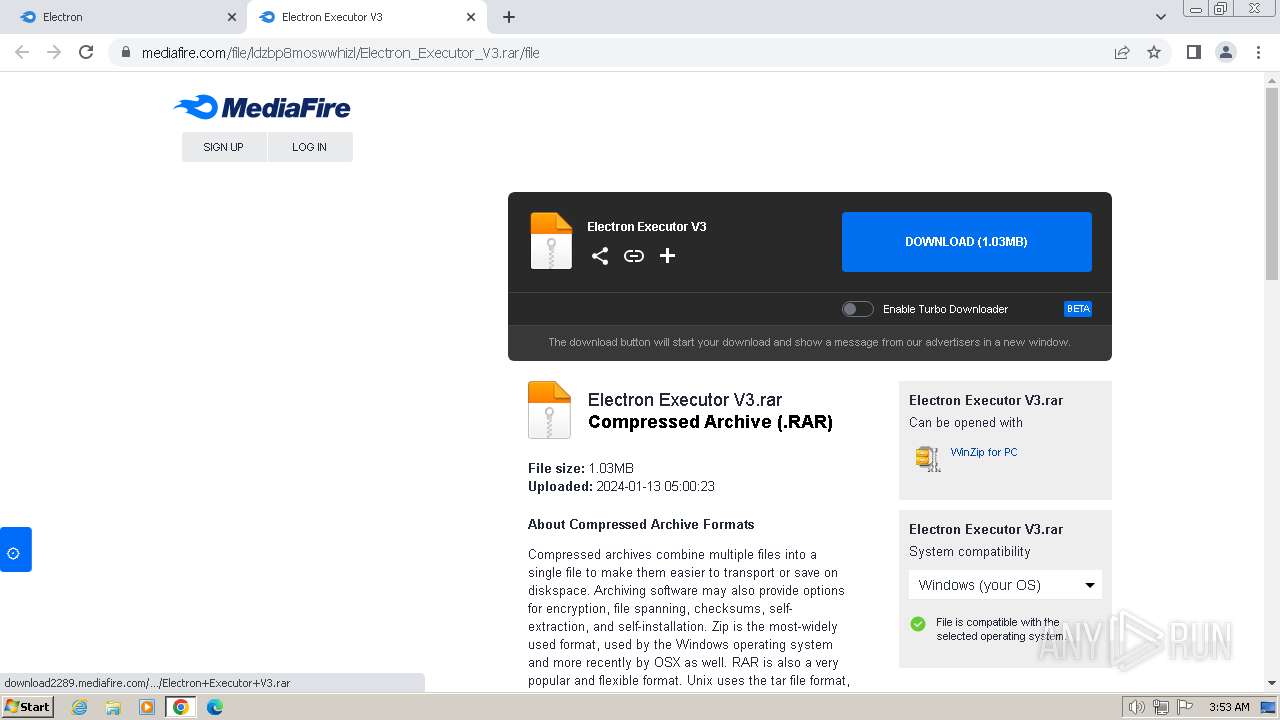
Task: Open Microsoft Edge from the taskbar
Action: 215,707
